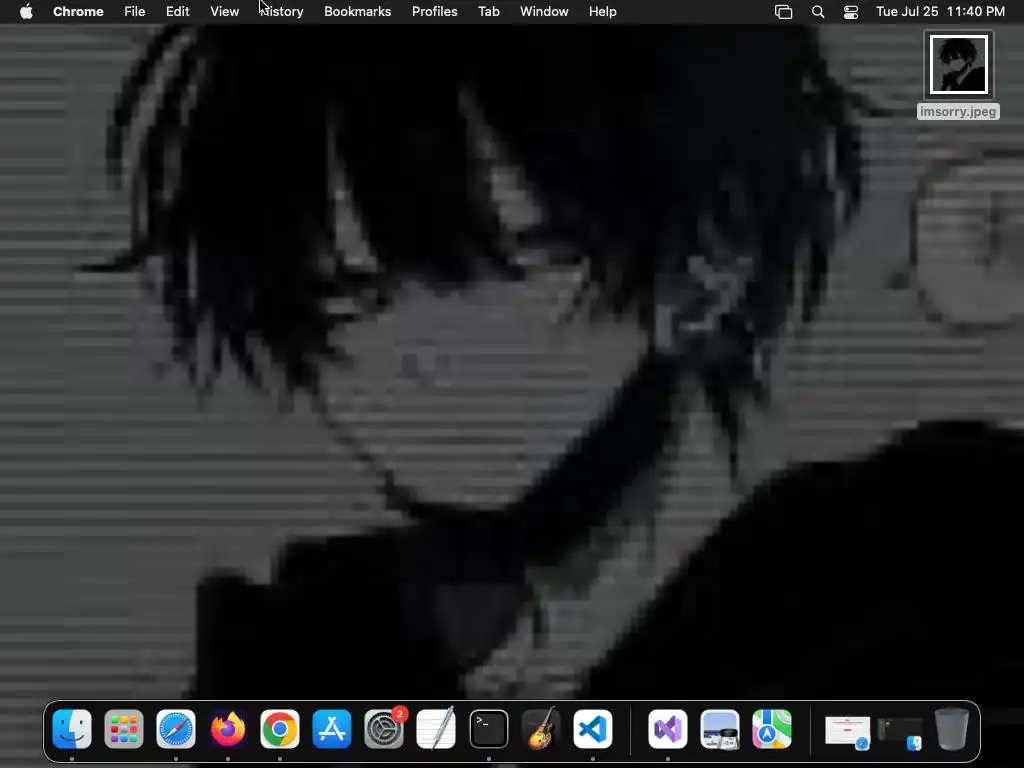Open the minimized Safari window in the Dock
1024x768 pixels.
[847, 731]
